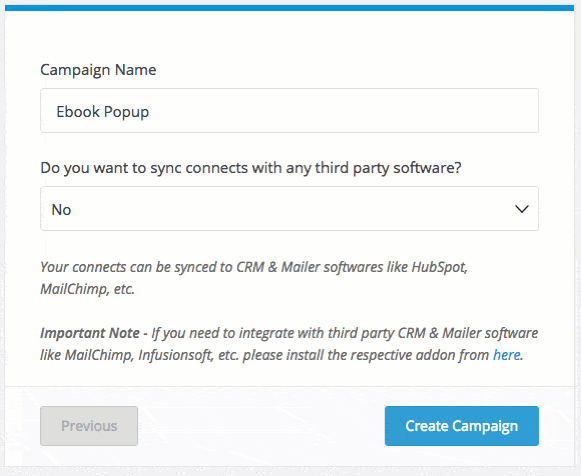Click the blue bar atop the dialog
The image size is (581, 476).
tap(289, 8)
